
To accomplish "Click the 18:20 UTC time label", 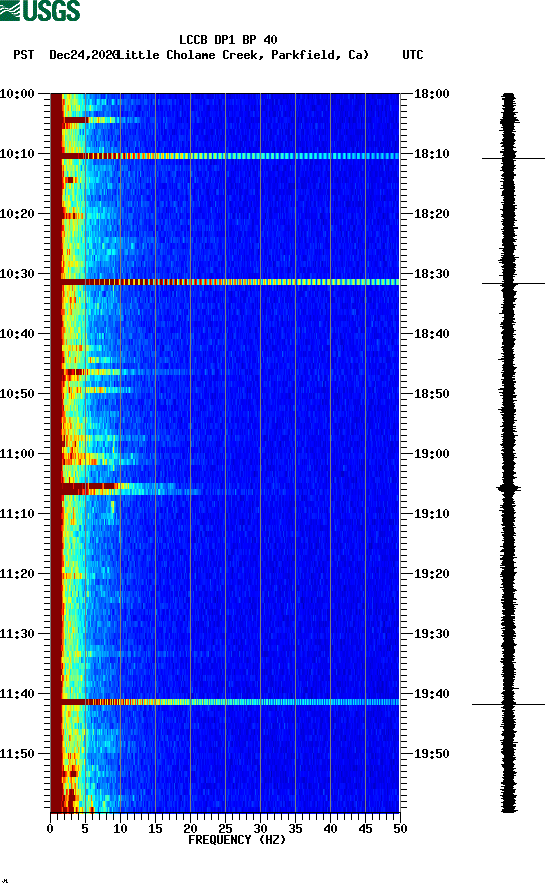I will [431, 214].
